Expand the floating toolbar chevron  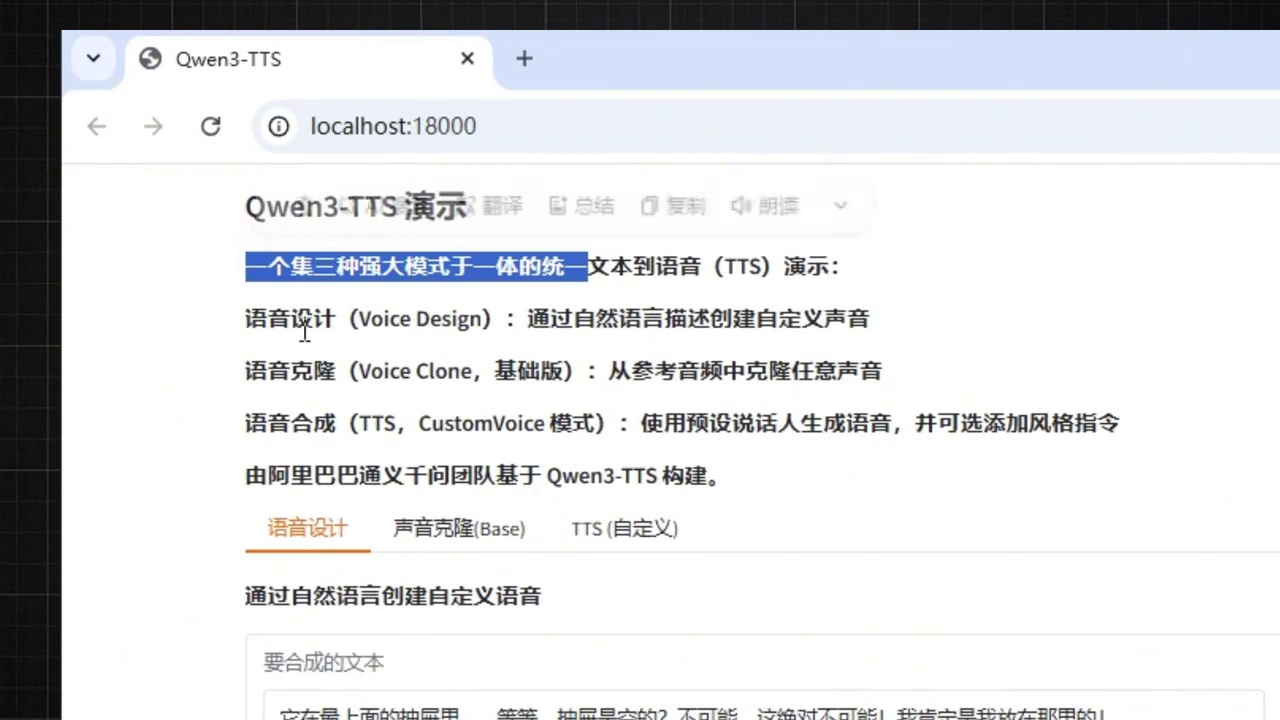point(840,206)
